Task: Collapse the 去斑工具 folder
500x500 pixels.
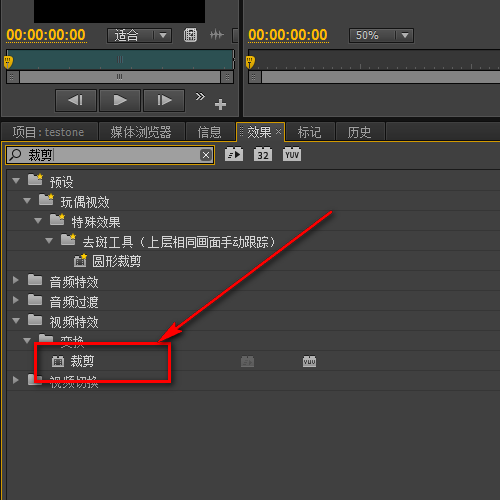Action: click(x=49, y=241)
